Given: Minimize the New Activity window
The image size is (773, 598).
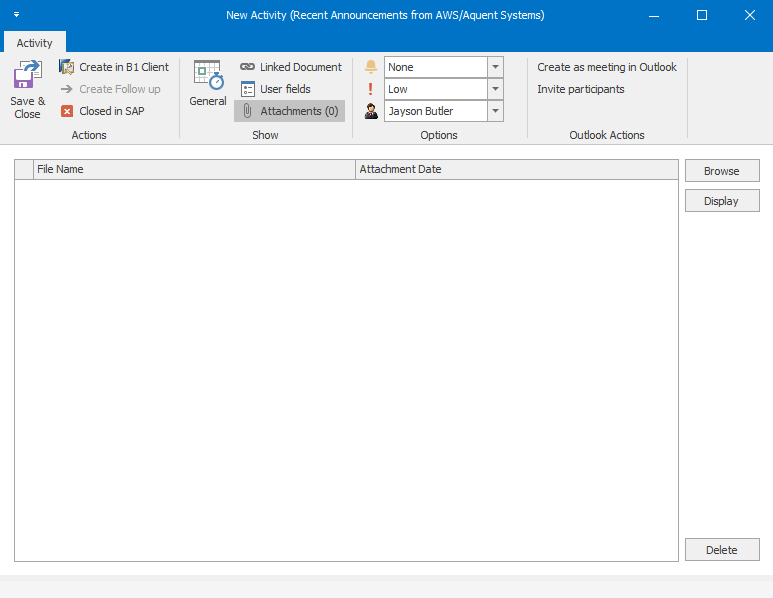Looking at the screenshot, I should [654, 15].
